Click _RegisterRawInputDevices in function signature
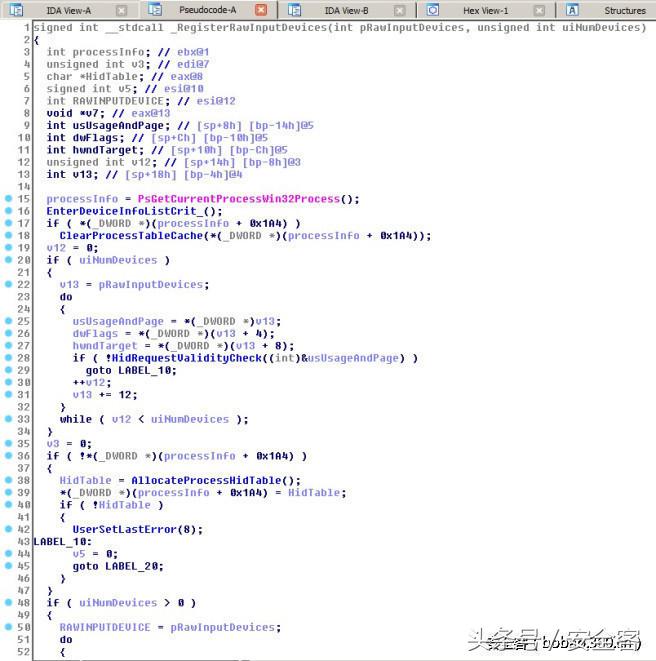The width and height of the screenshot is (656, 661). pyautogui.click(x=249, y=27)
